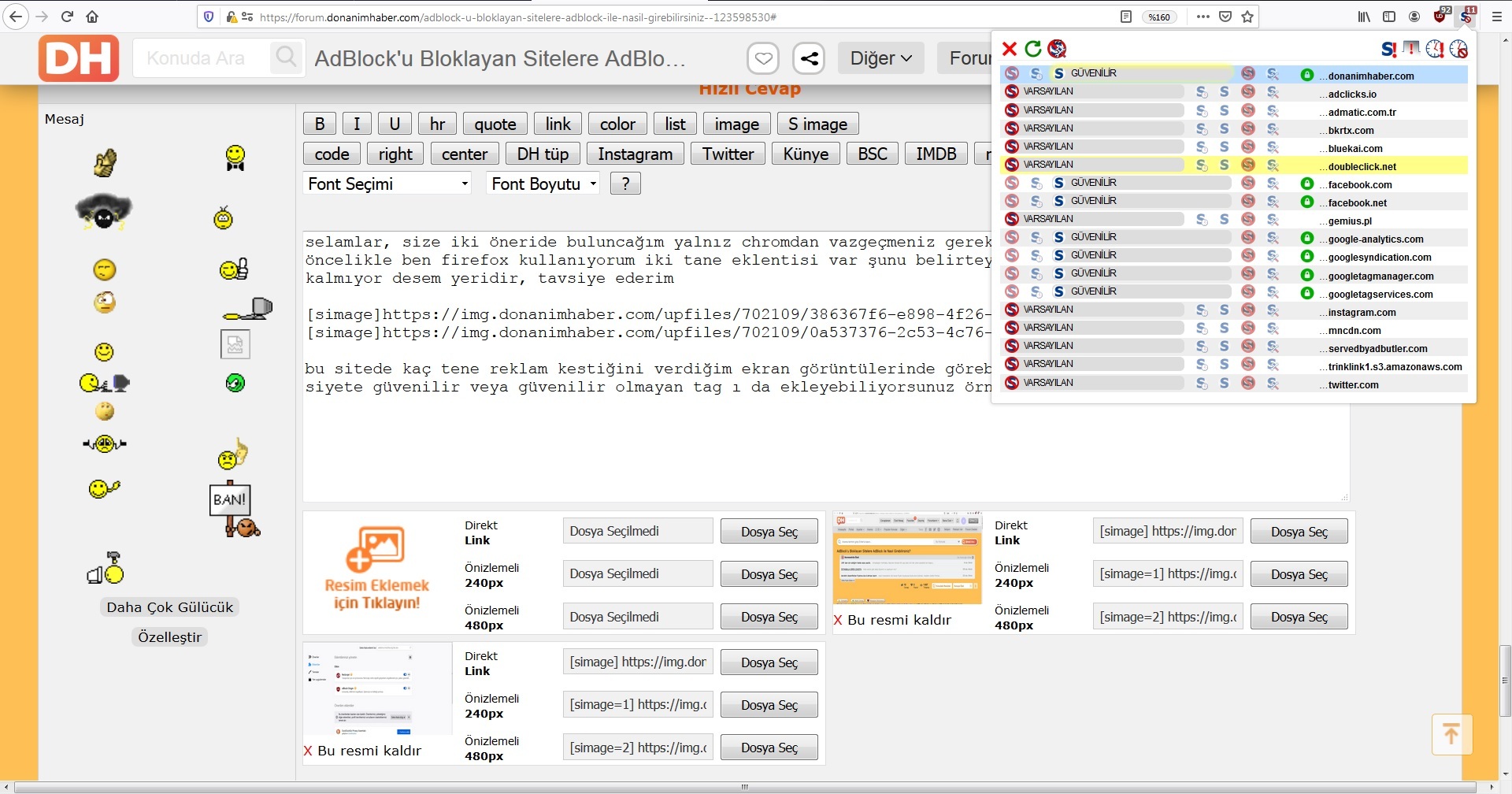This screenshot has height=794, width=1512.
Task: Click Daha Çok Gülücük button
Action: tap(170, 607)
